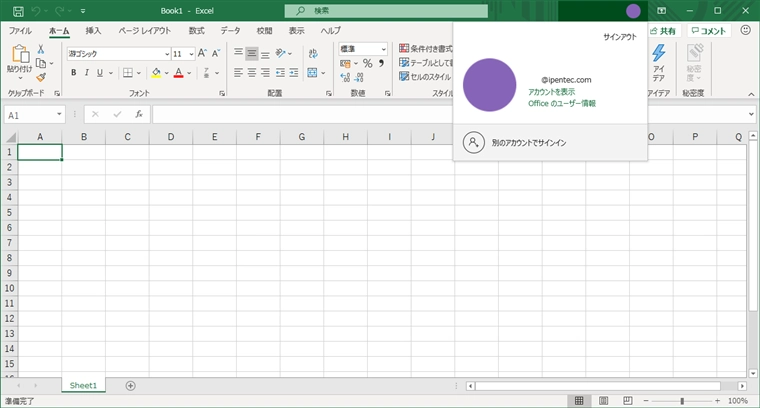The image size is (760, 408).
Task: Open the font size dropdown
Action: tap(191, 54)
